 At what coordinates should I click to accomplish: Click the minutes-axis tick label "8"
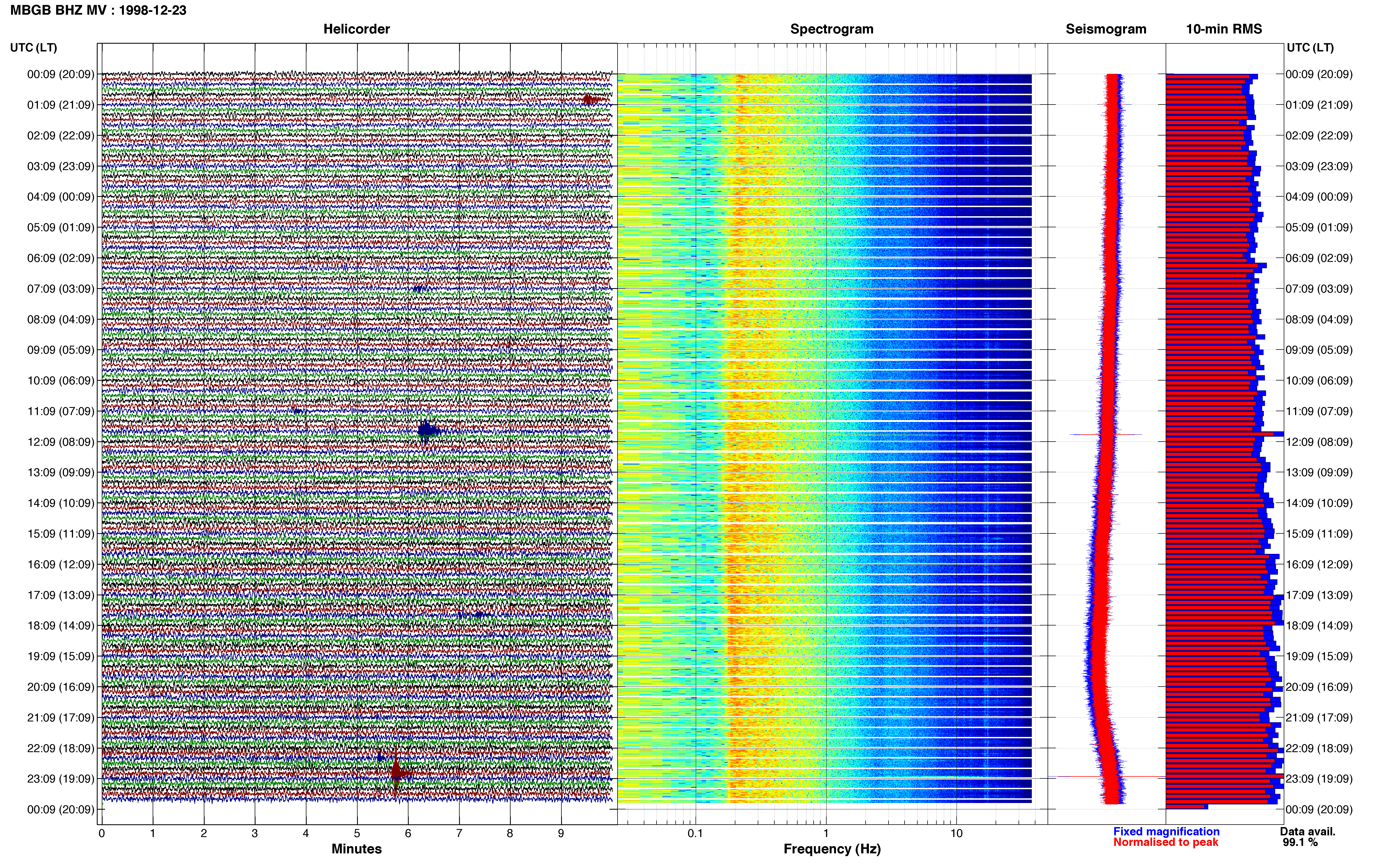point(510,833)
